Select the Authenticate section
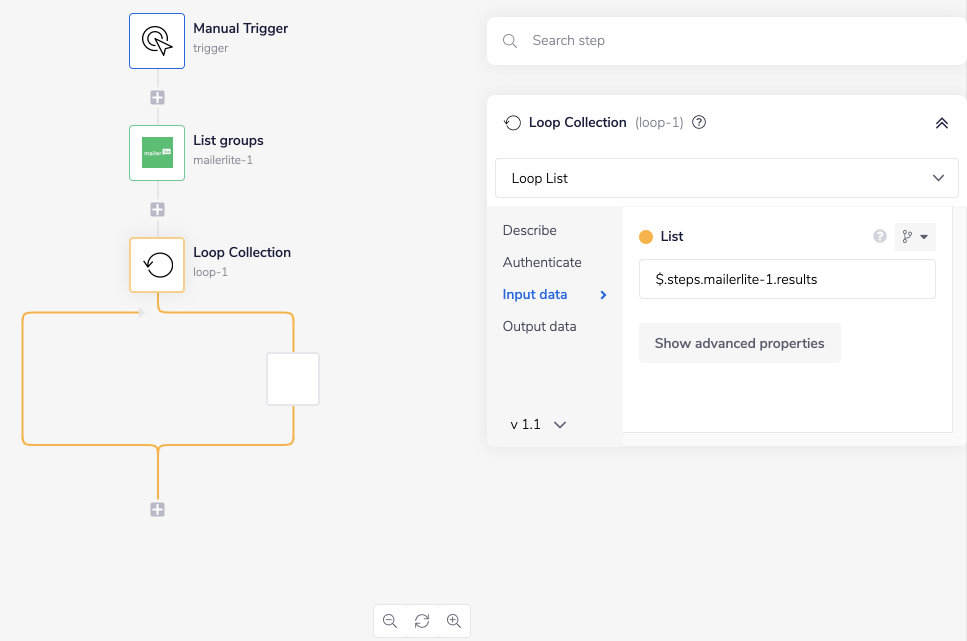This screenshot has height=641, width=967. [541, 262]
